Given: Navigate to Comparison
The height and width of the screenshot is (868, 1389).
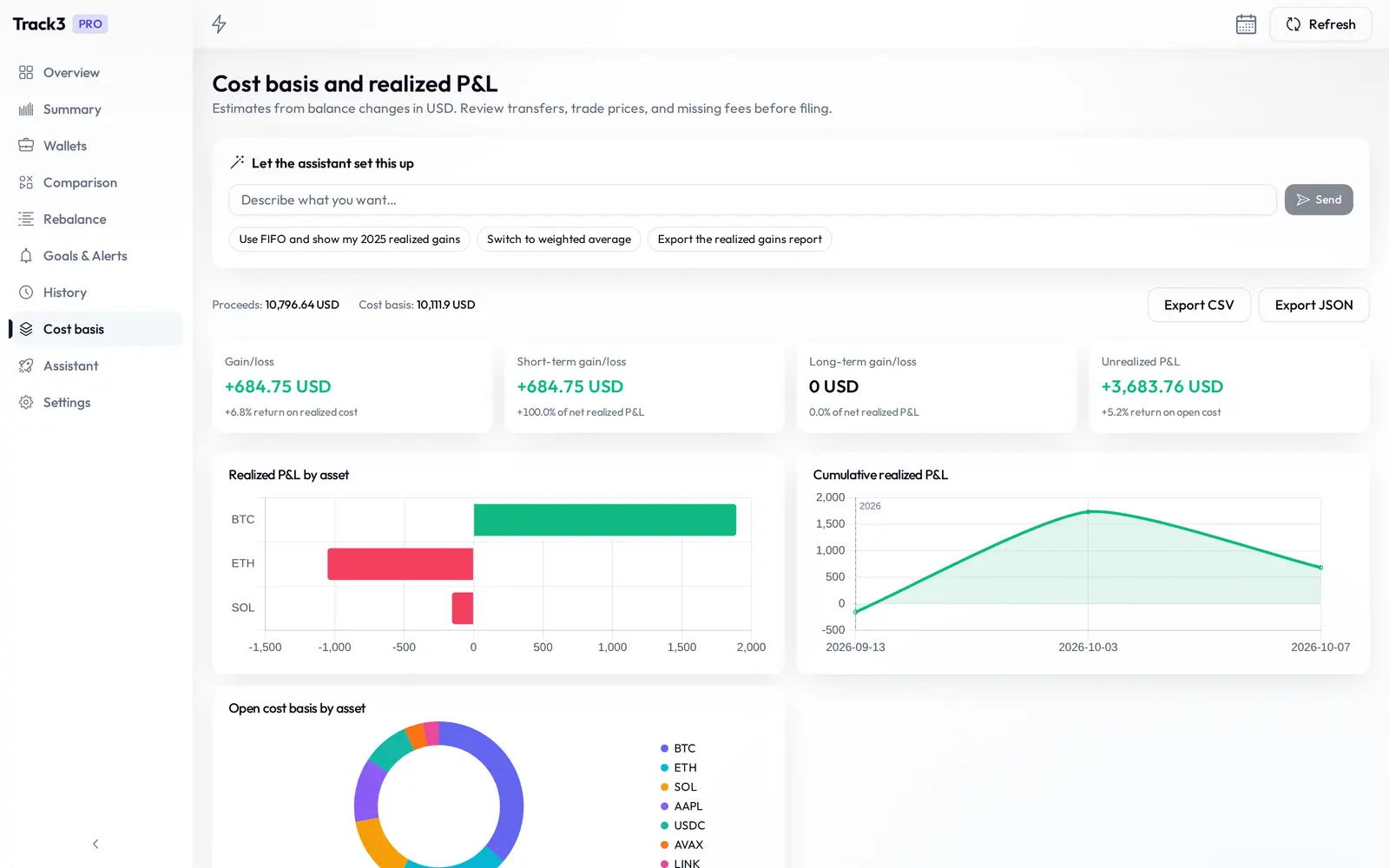Looking at the screenshot, I should point(95,182).
